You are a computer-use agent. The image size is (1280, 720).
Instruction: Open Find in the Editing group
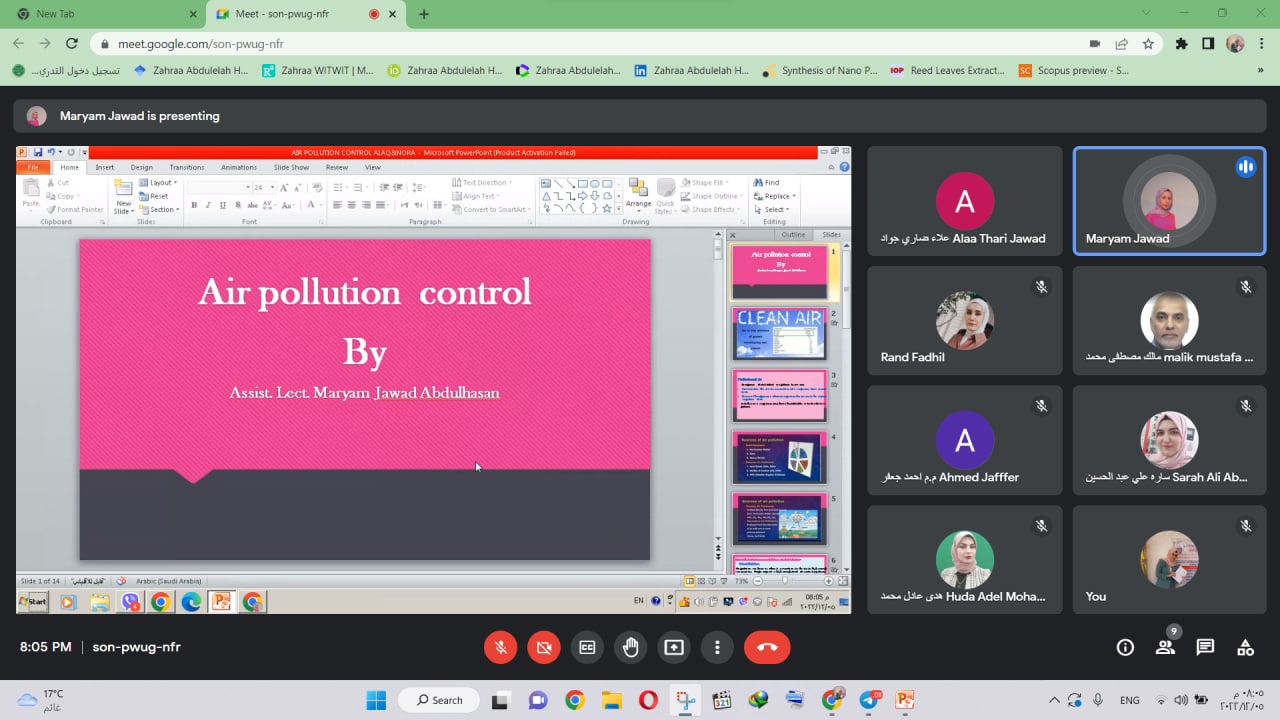[768, 183]
